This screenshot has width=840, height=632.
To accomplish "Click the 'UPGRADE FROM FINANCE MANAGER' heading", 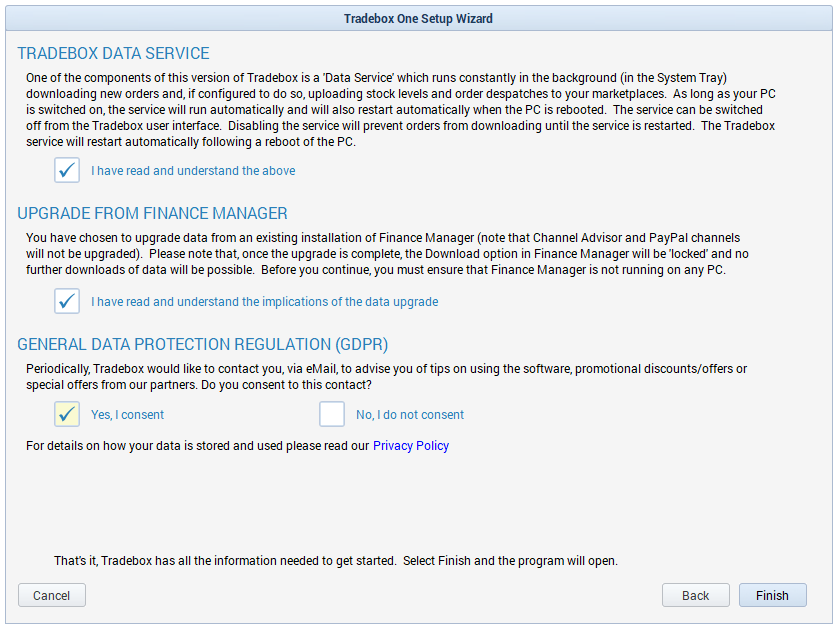I will tap(152, 213).
